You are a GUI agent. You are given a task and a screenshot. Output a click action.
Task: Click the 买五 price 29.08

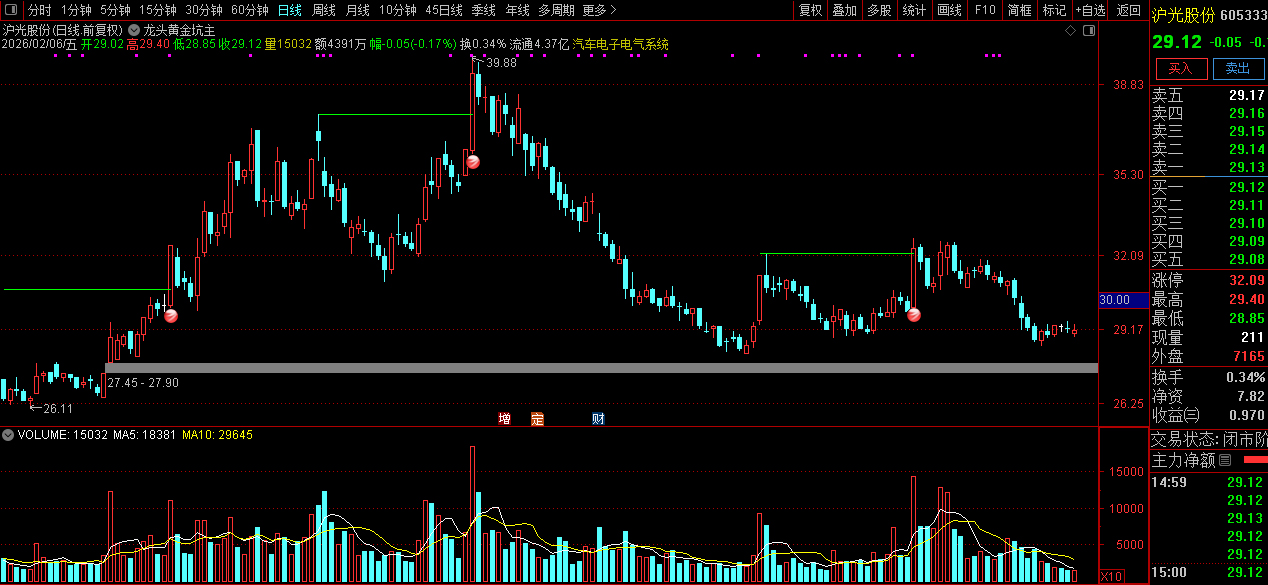tap(1246, 259)
